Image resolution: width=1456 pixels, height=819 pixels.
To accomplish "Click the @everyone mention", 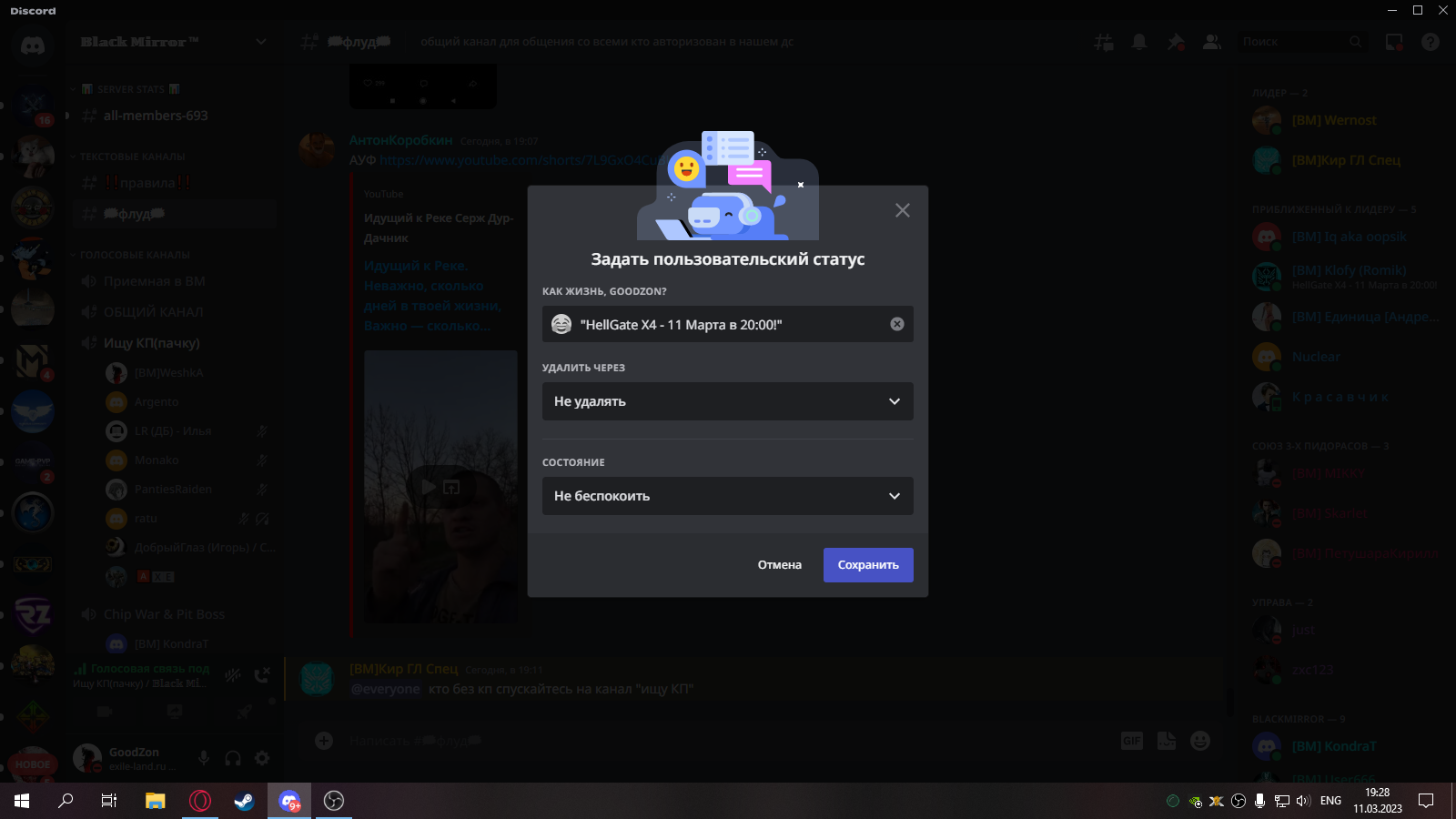I will point(386,689).
